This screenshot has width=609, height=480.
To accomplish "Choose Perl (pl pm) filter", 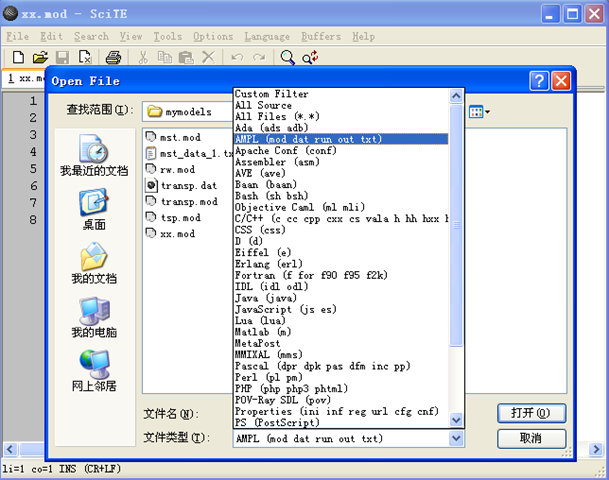I will (341, 377).
